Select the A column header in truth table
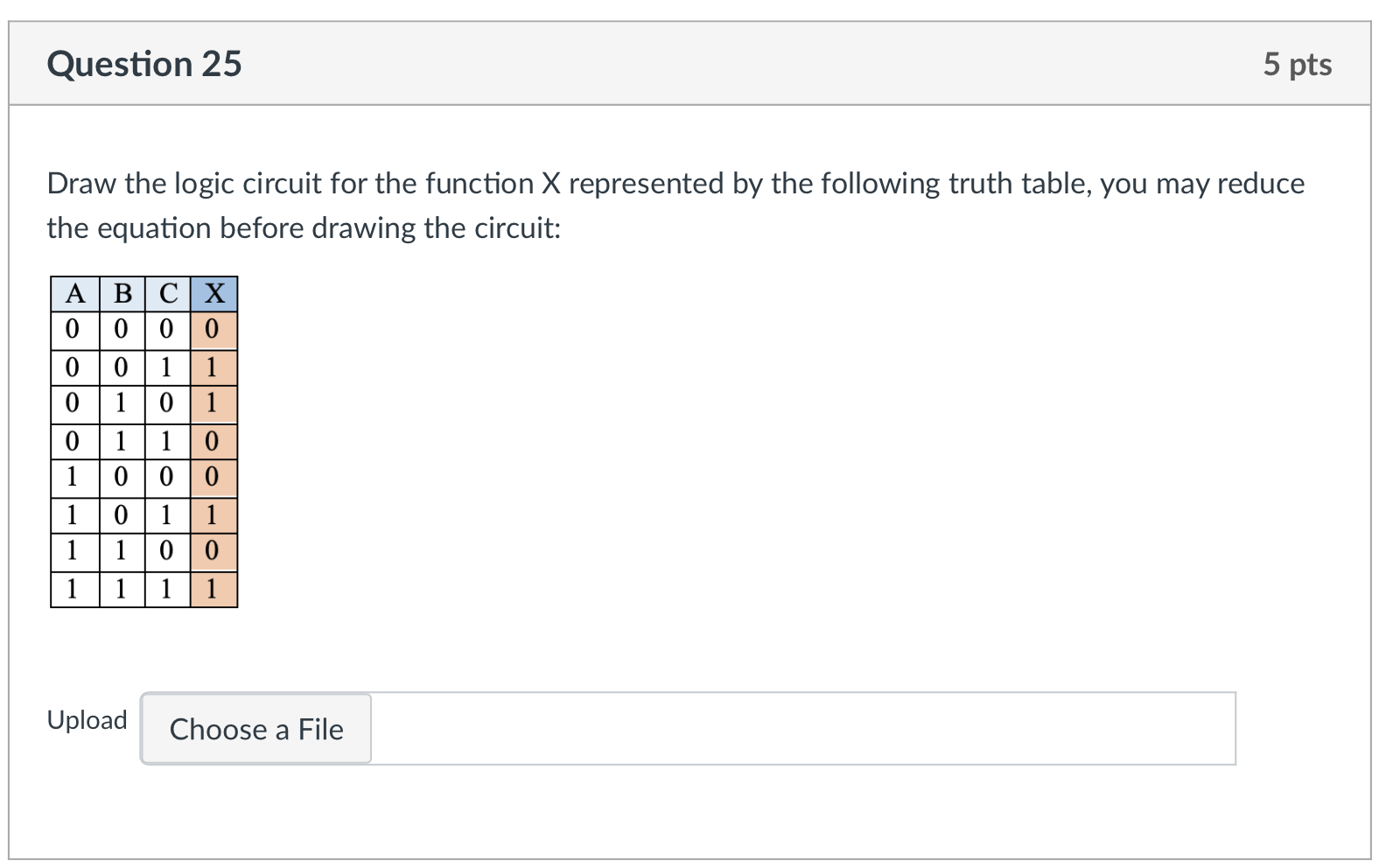Viewport: 1393px width, 868px height. [75, 294]
